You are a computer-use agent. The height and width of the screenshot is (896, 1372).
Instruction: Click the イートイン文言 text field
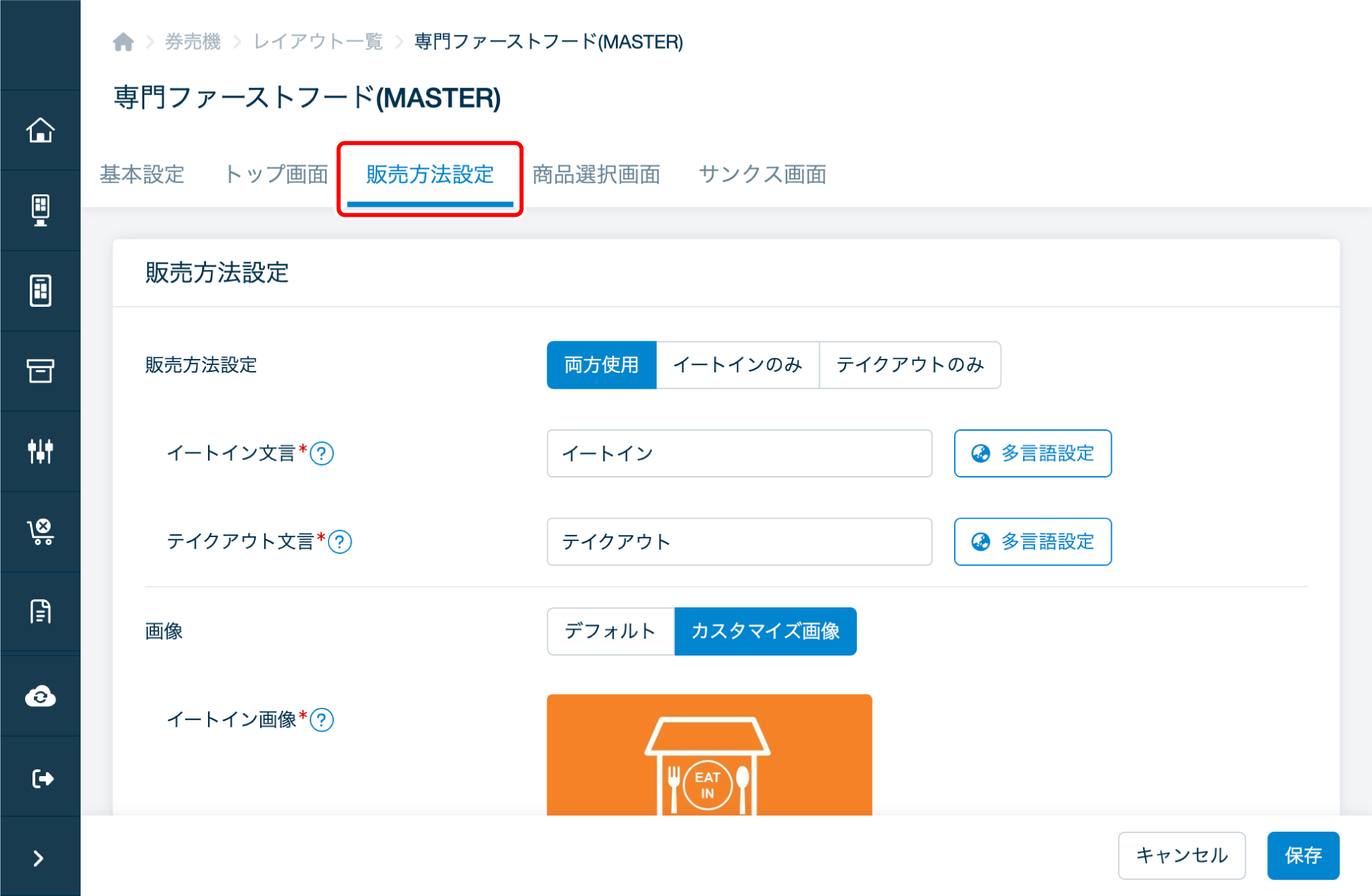(739, 453)
